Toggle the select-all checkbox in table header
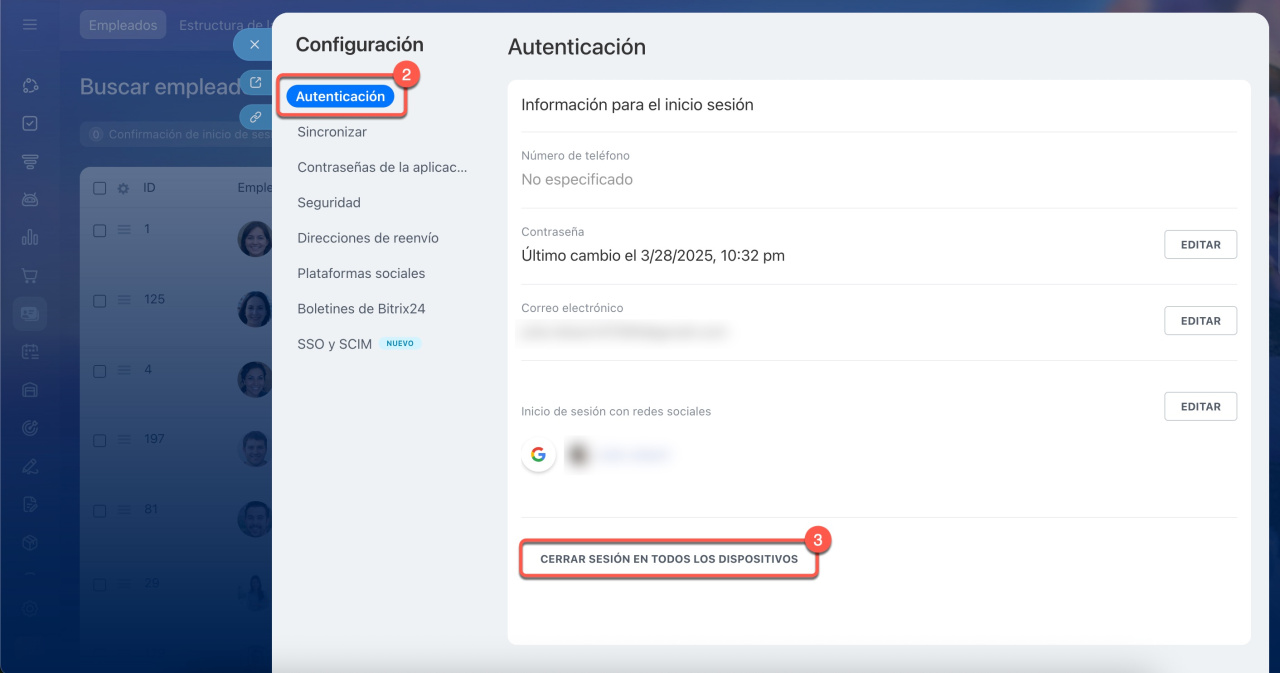Viewport: 1280px width, 673px height. tap(99, 188)
